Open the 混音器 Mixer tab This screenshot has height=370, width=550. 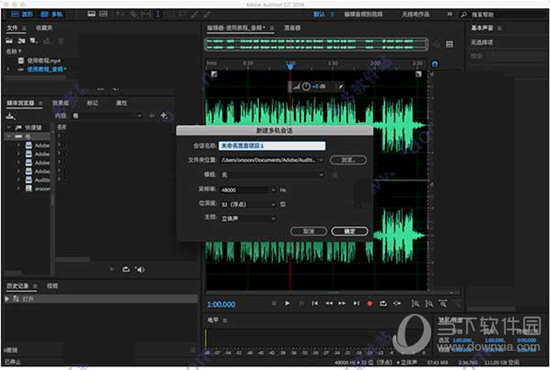click(292, 28)
